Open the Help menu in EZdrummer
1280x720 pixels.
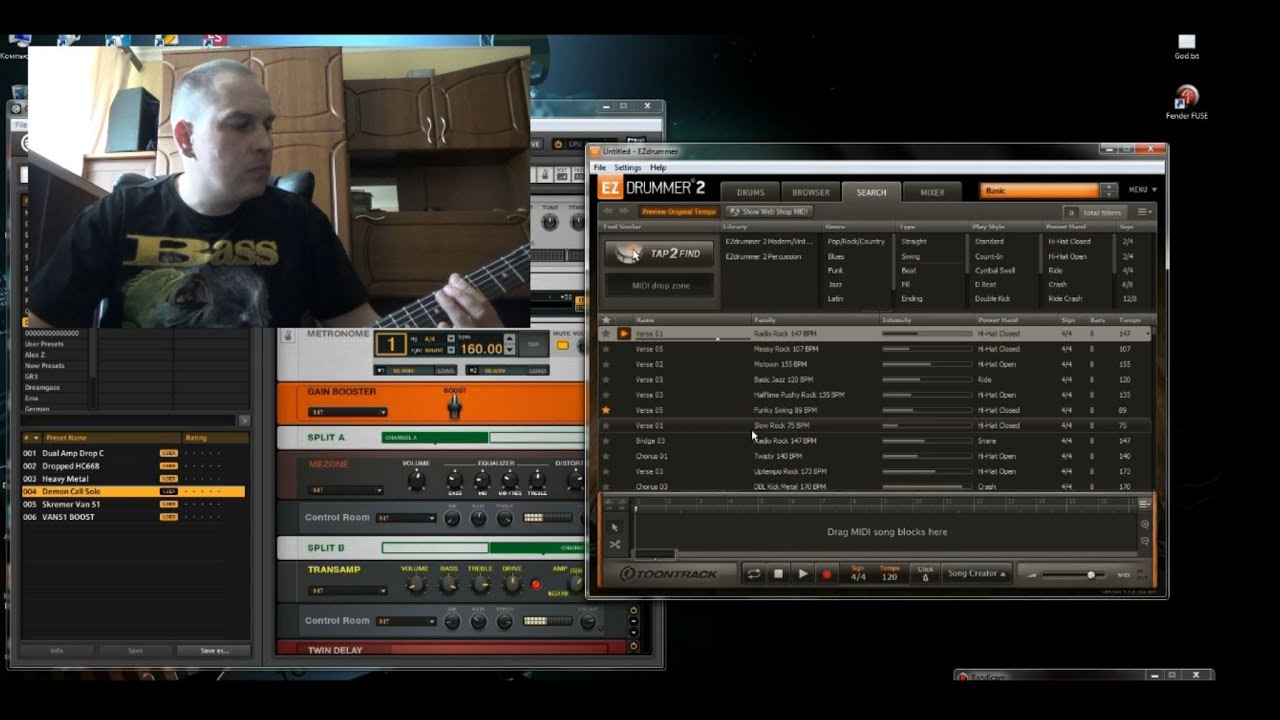click(x=658, y=167)
